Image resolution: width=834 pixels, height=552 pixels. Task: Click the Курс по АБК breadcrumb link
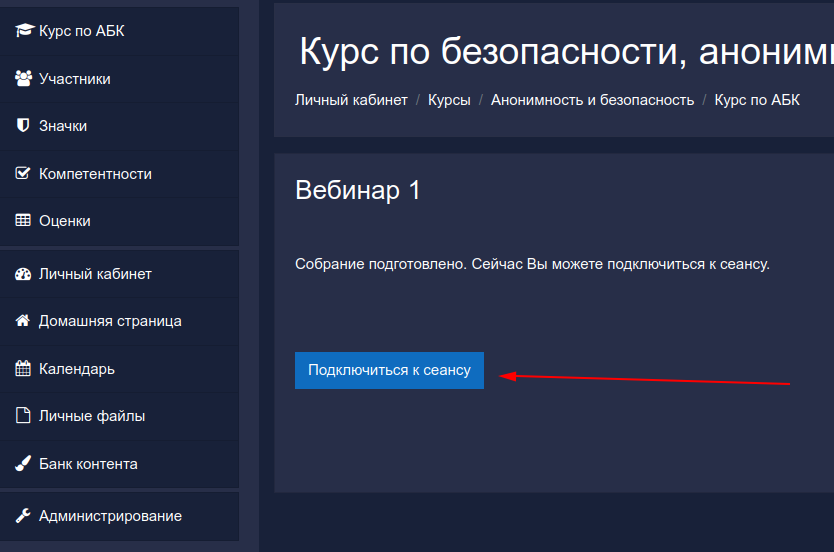click(757, 100)
